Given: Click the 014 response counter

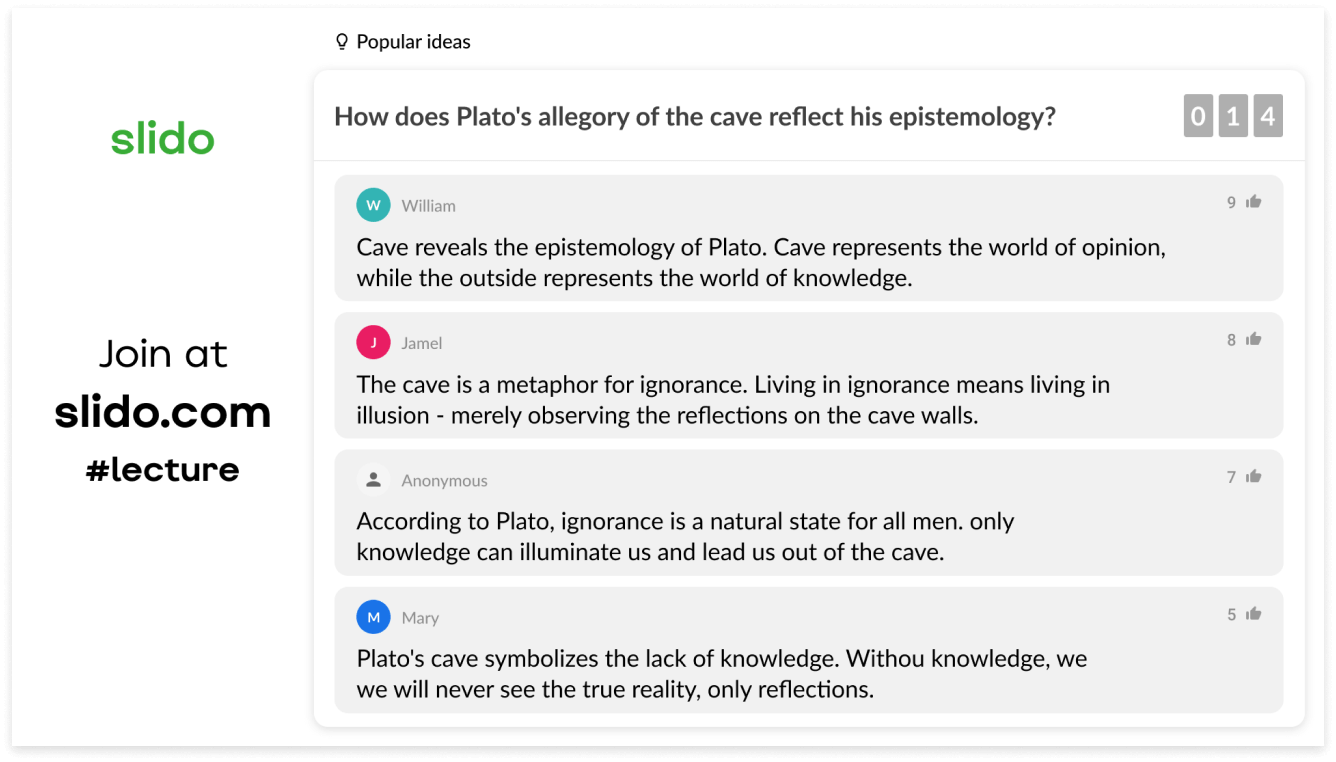Looking at the screenshot, I should 1232,117.
